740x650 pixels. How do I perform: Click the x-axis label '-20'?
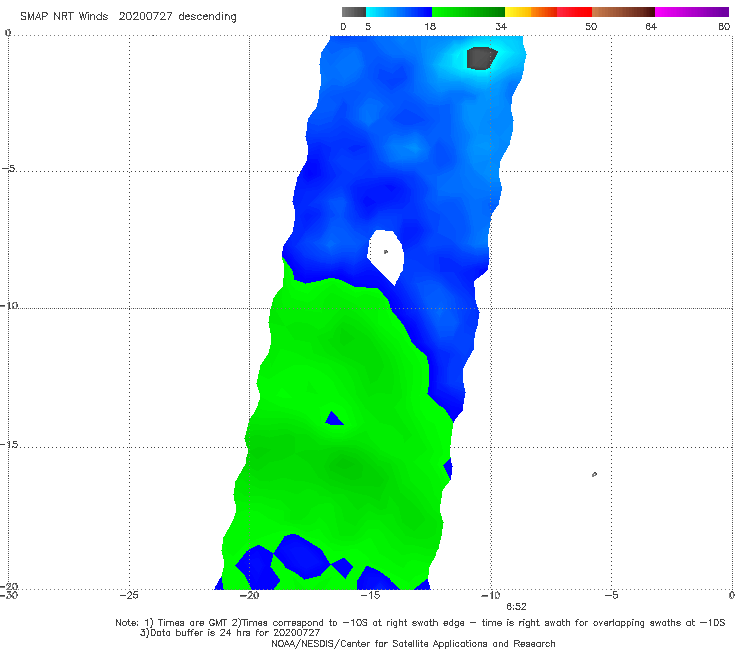pos(250,595)
